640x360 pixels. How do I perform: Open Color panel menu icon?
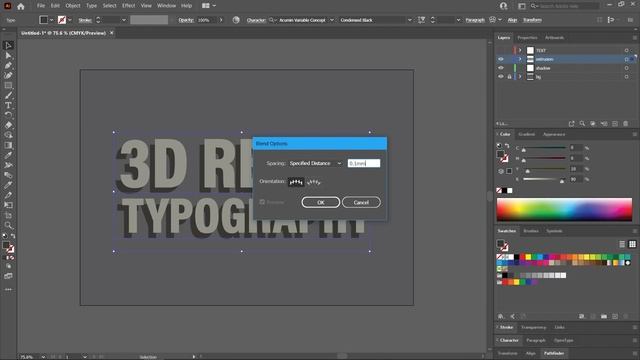pos(635,134)
